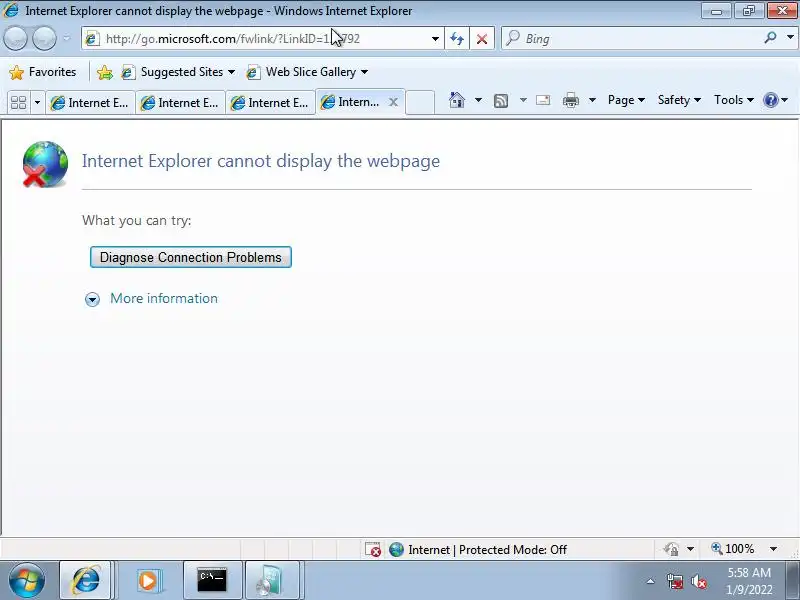Click the IE logo in title bar
This screenshot has height=600, width=800.
pyautogui.click(x=11, y=10)
